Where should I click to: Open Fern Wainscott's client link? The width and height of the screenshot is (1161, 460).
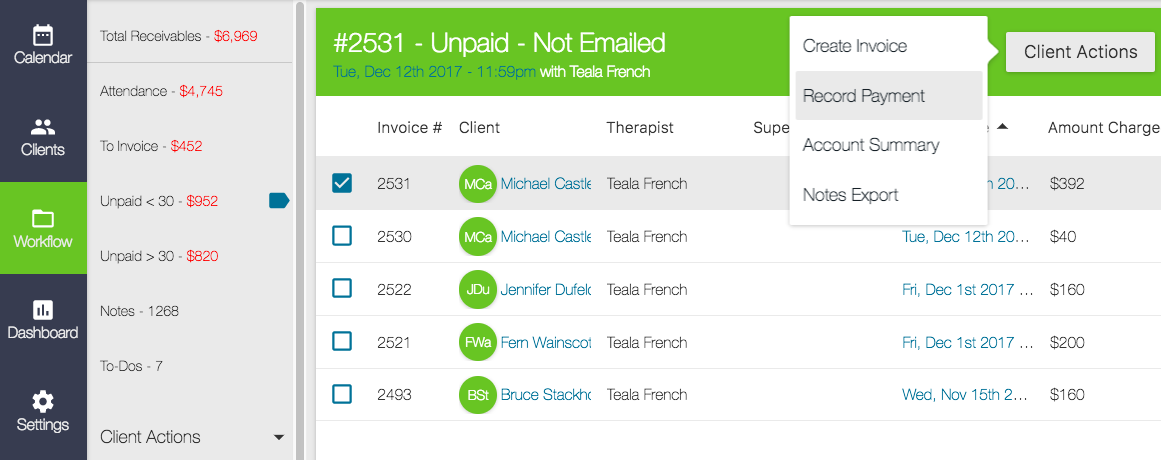[545, 343]
